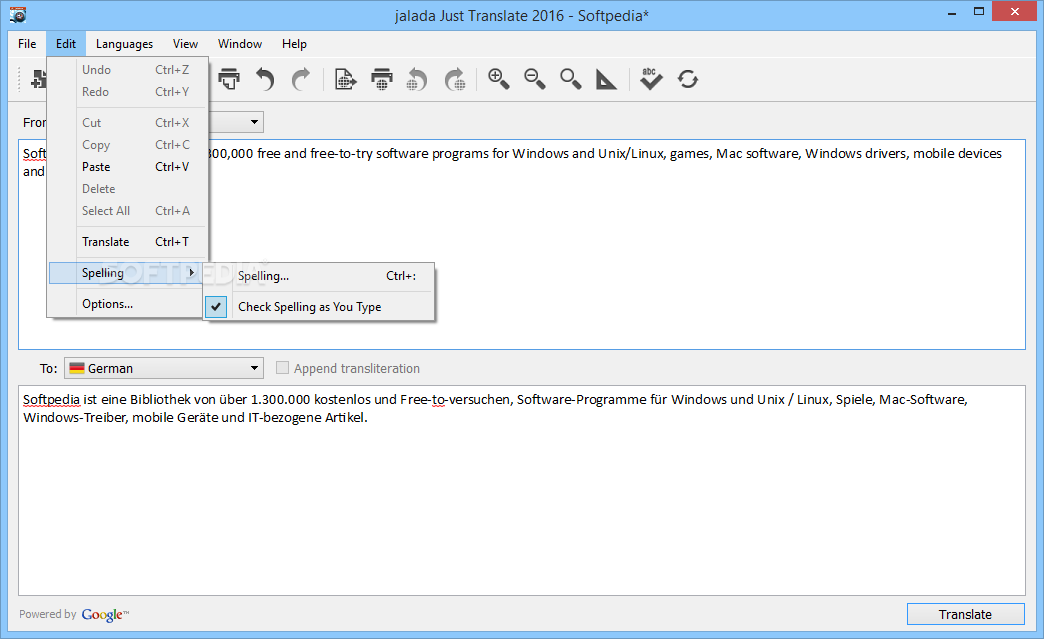Click the undo translation icon with globe
Image resolution: width=1044 pixels, height=639 pixels.
417,79
